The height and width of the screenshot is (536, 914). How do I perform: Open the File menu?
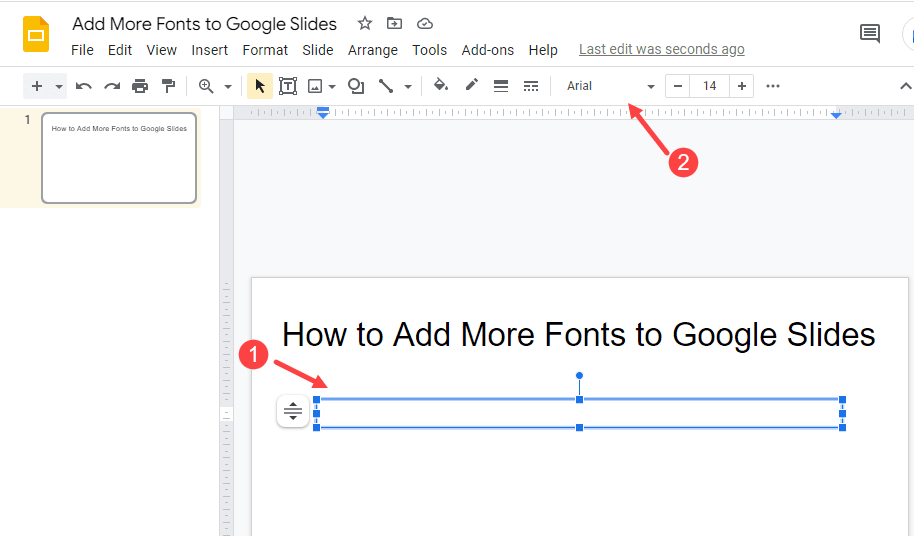pos(82,50)
